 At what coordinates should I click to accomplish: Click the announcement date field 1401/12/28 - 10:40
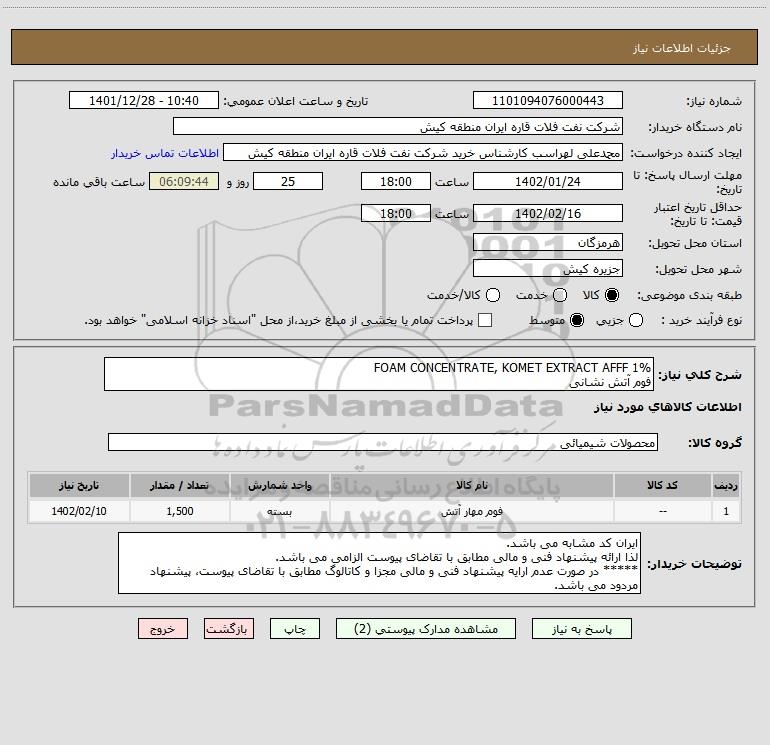click(144, 100)
